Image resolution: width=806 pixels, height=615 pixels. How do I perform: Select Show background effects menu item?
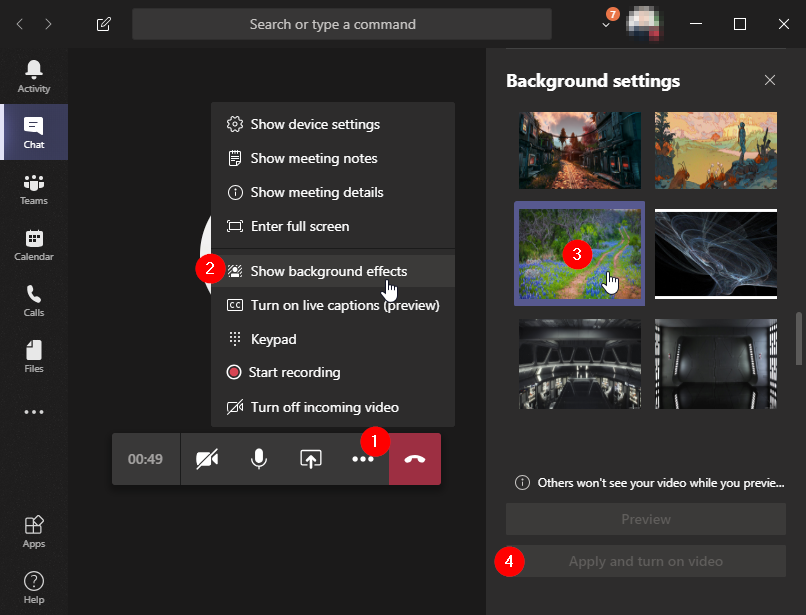coord(328,271)
